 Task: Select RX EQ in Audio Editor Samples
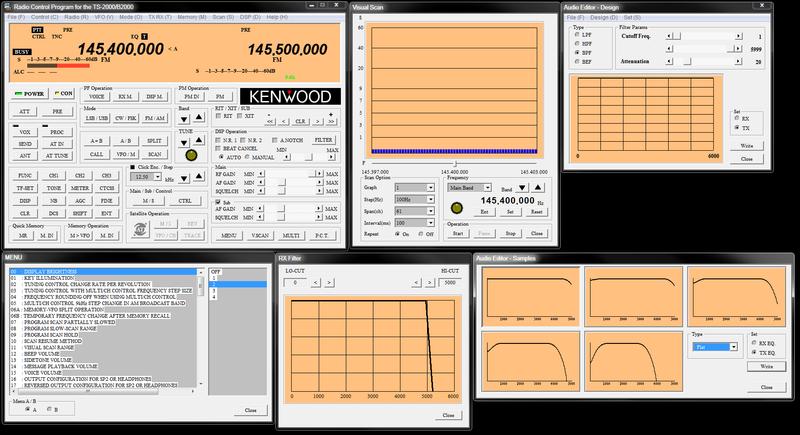754,343
